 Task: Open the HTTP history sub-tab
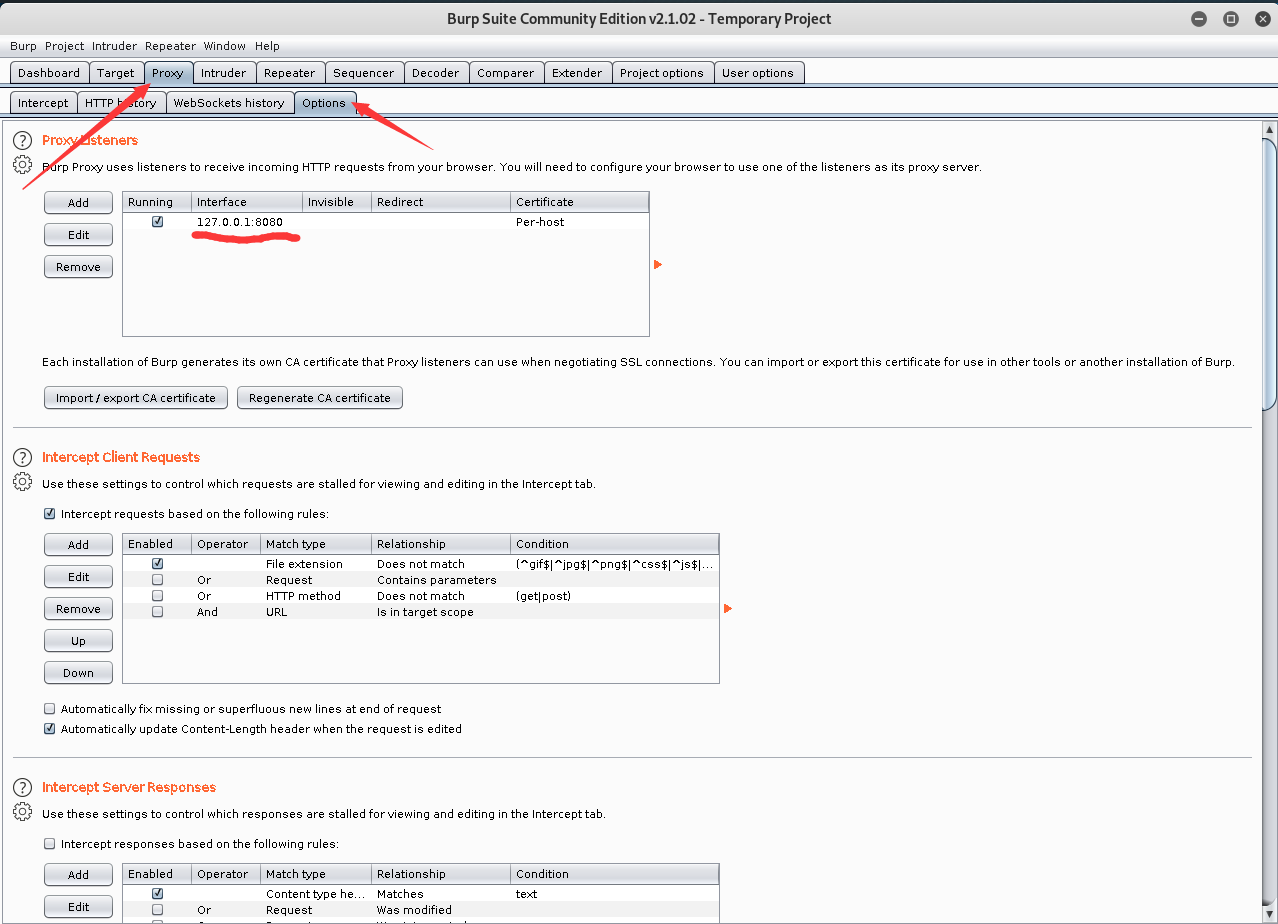pos(121,103)
